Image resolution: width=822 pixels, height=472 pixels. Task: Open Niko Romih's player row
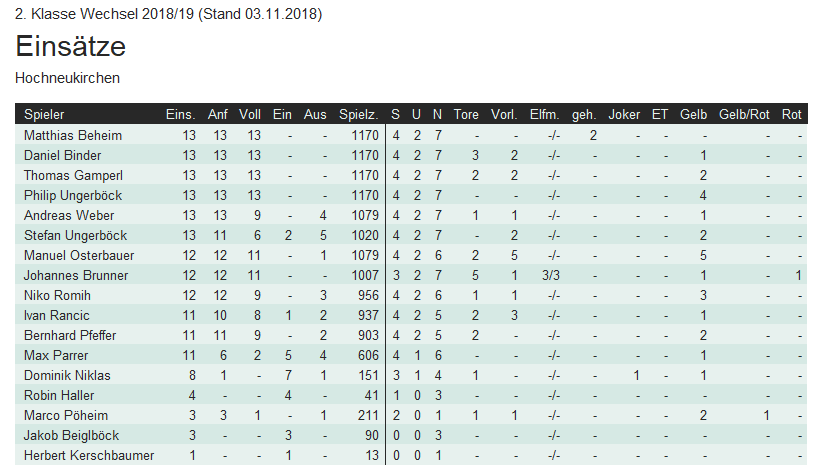52,295
